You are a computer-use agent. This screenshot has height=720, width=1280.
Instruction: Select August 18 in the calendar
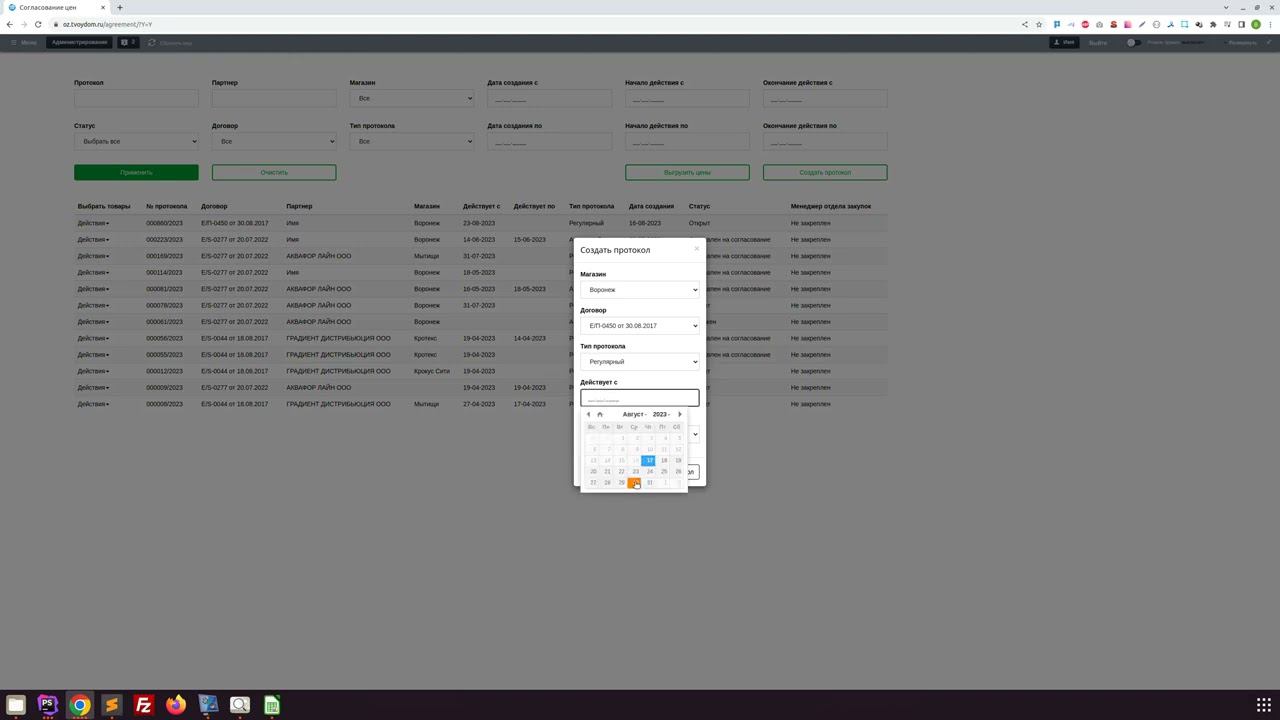click(x=663, y=460)
